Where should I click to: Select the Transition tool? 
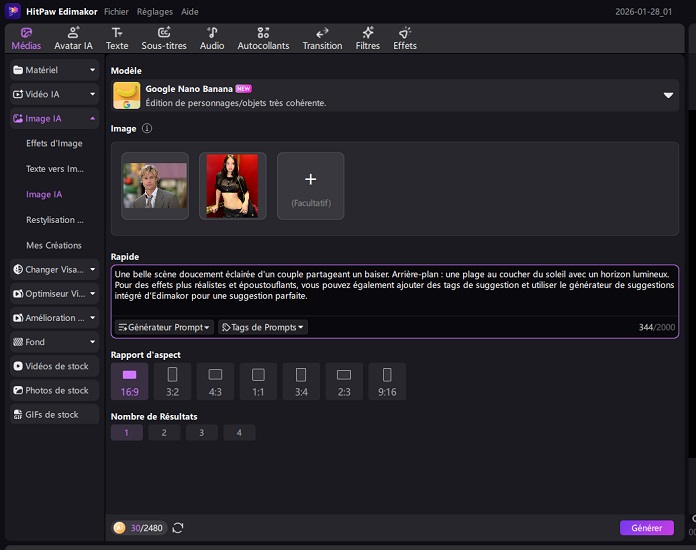coord(322,38)
